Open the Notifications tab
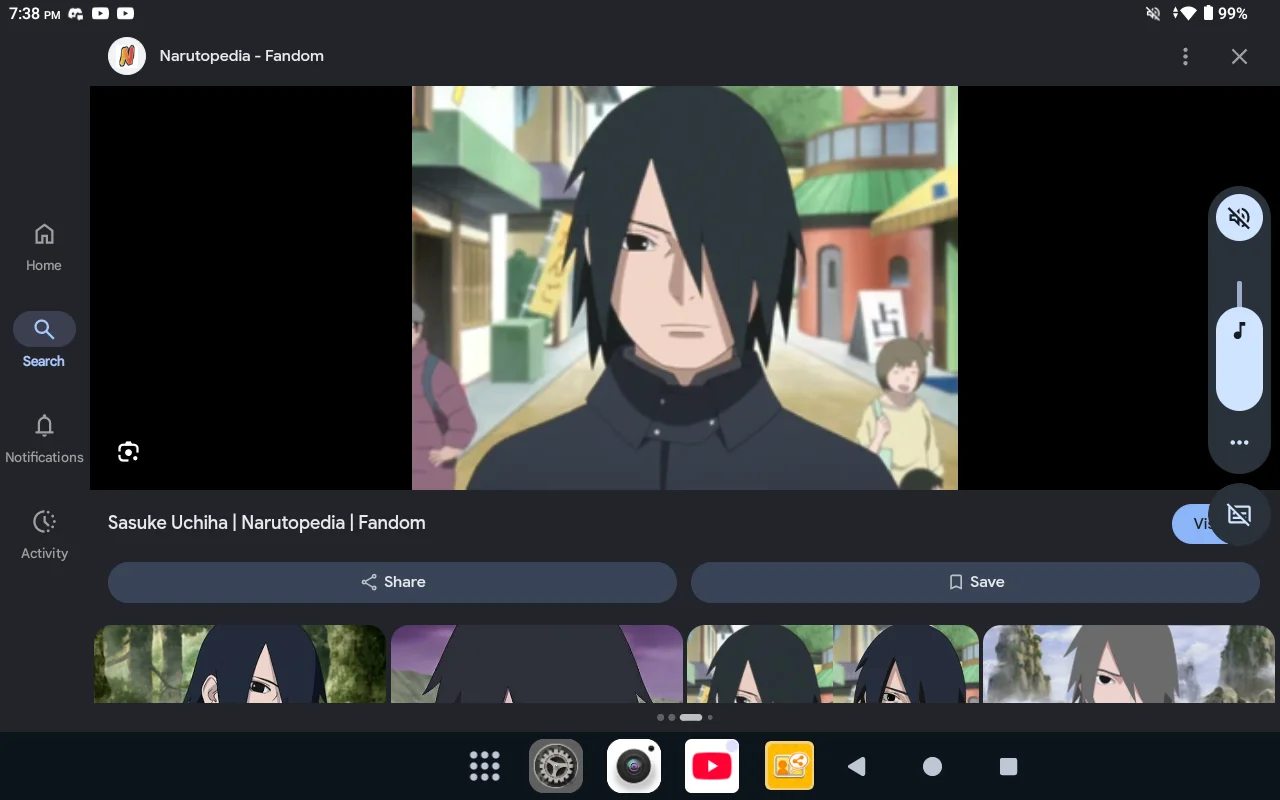Screen dimensions: 1280x800 click(x=44, y=439)
